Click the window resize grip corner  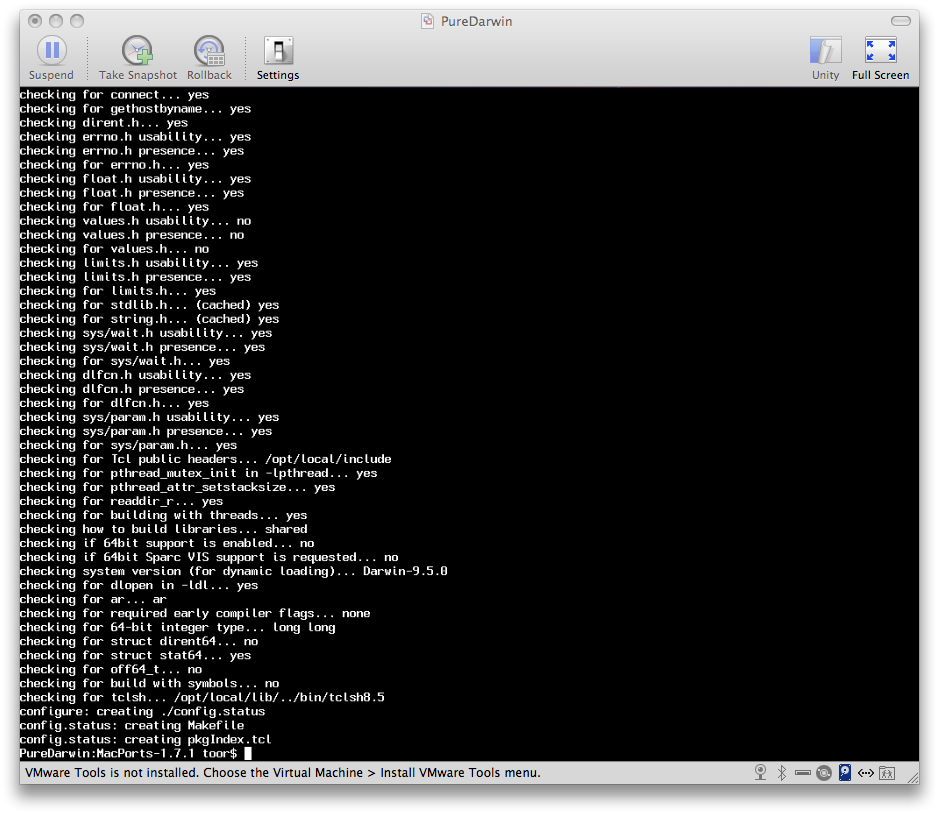point(913,777)
